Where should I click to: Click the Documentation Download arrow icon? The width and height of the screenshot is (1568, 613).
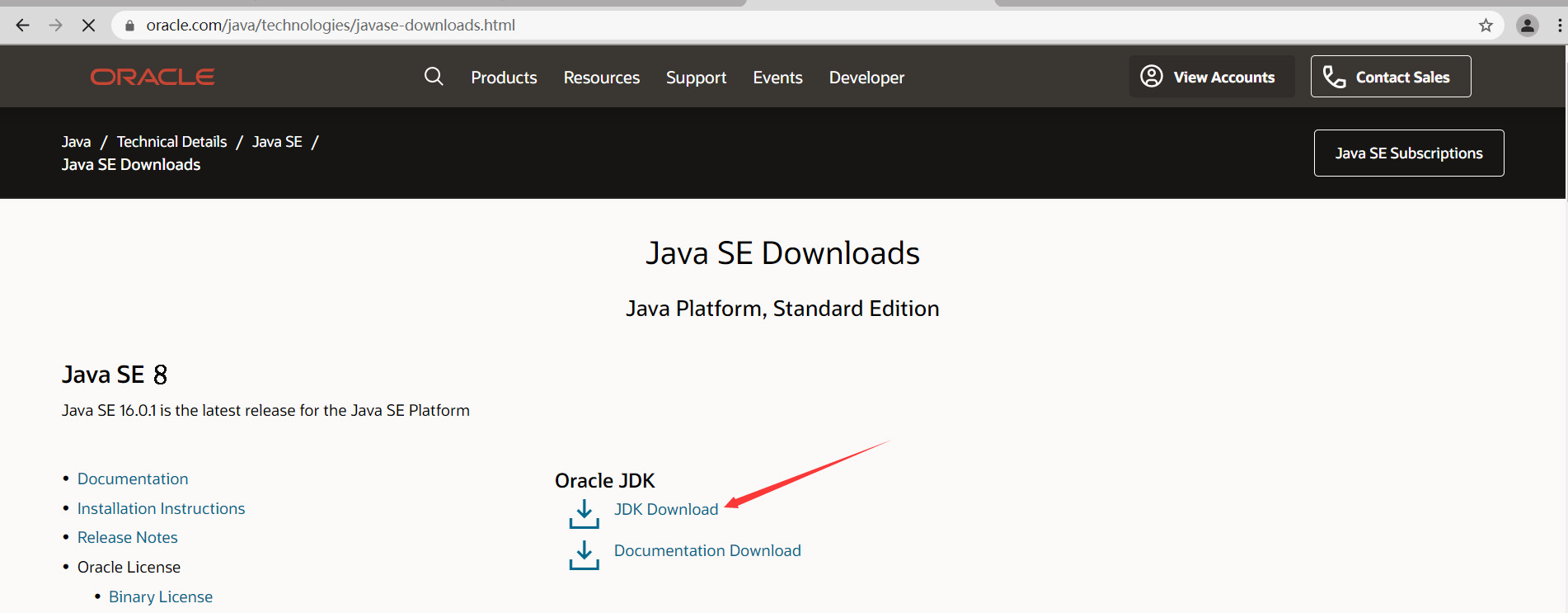pyautogui.click(x=584, y=554)
